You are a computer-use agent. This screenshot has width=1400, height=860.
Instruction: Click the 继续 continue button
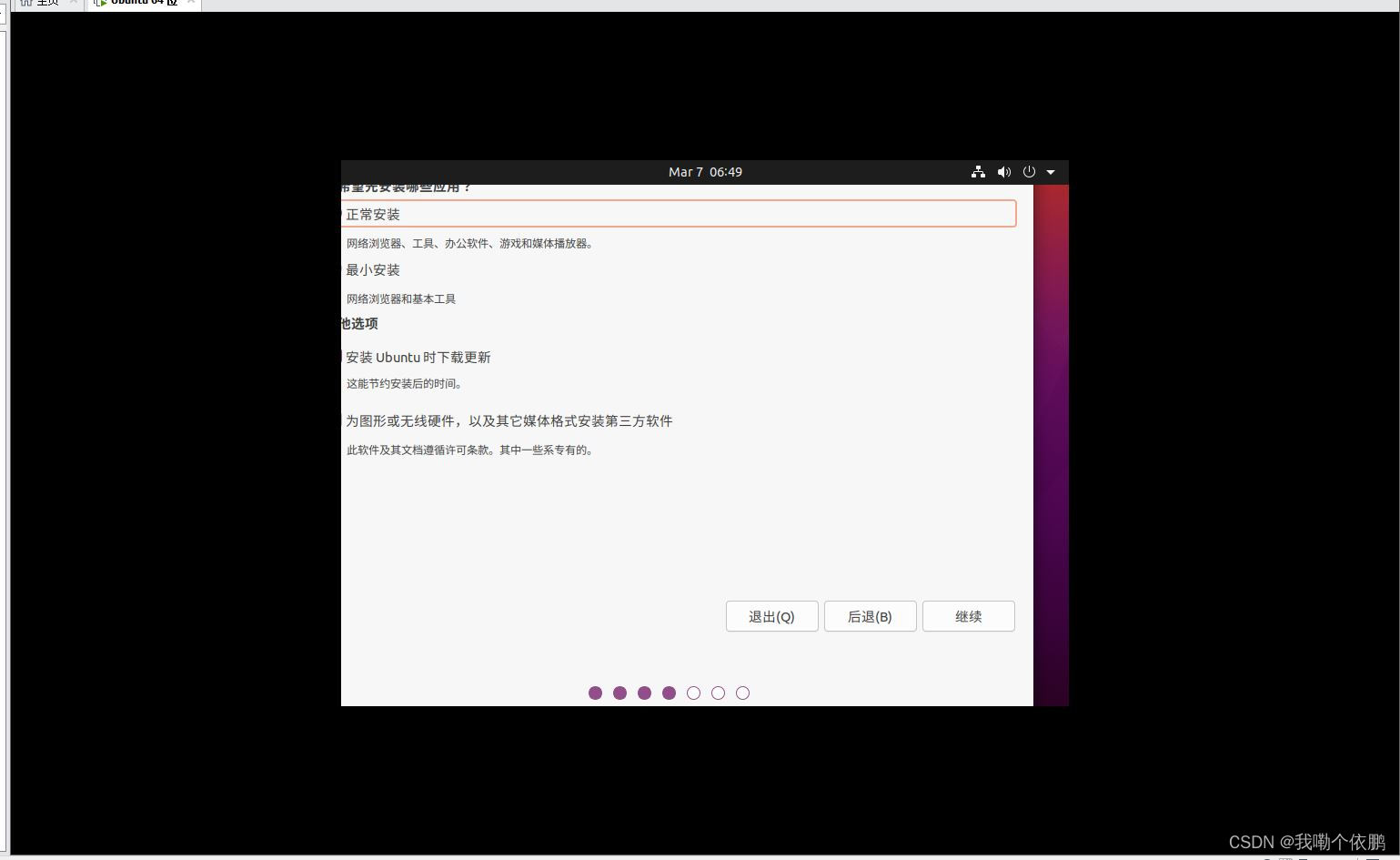click(969, 616)
